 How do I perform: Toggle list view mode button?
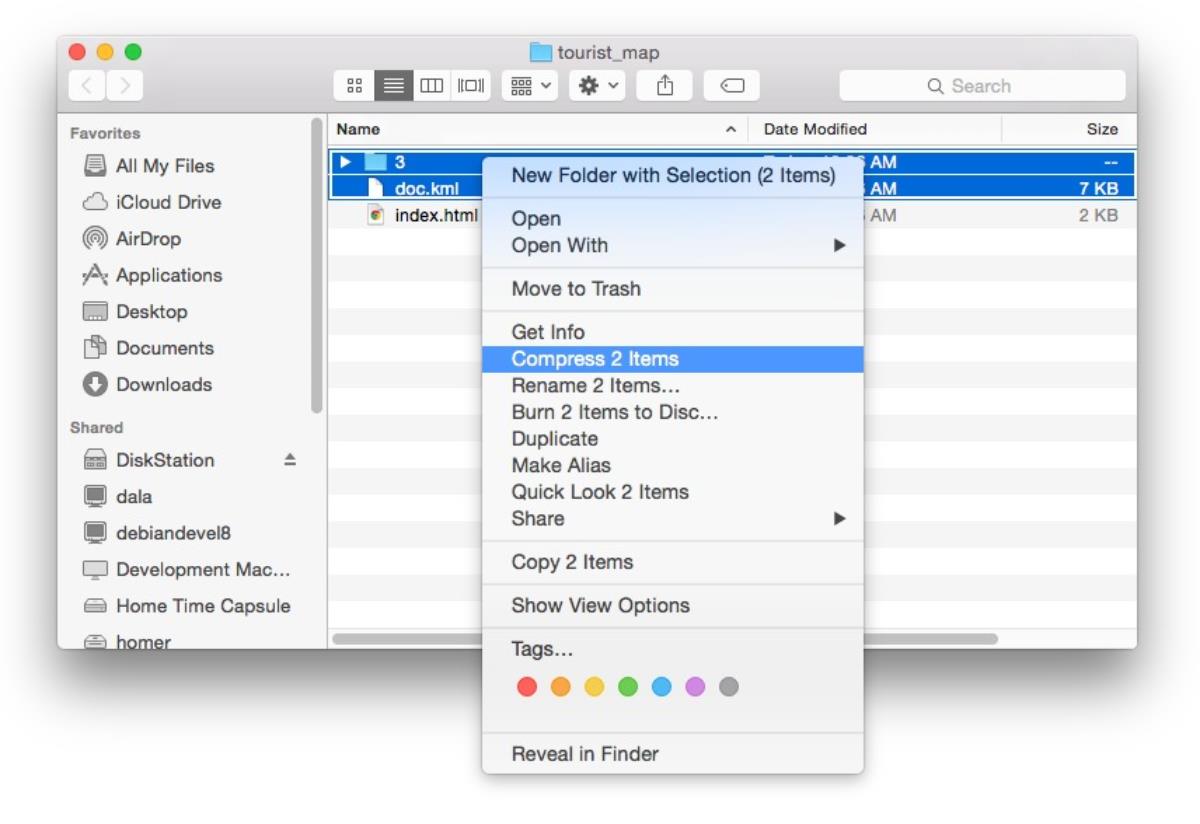coord(393,86)
